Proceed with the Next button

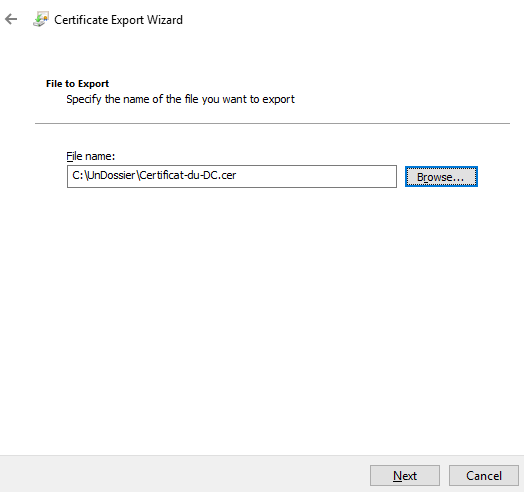tap(405, 475)
